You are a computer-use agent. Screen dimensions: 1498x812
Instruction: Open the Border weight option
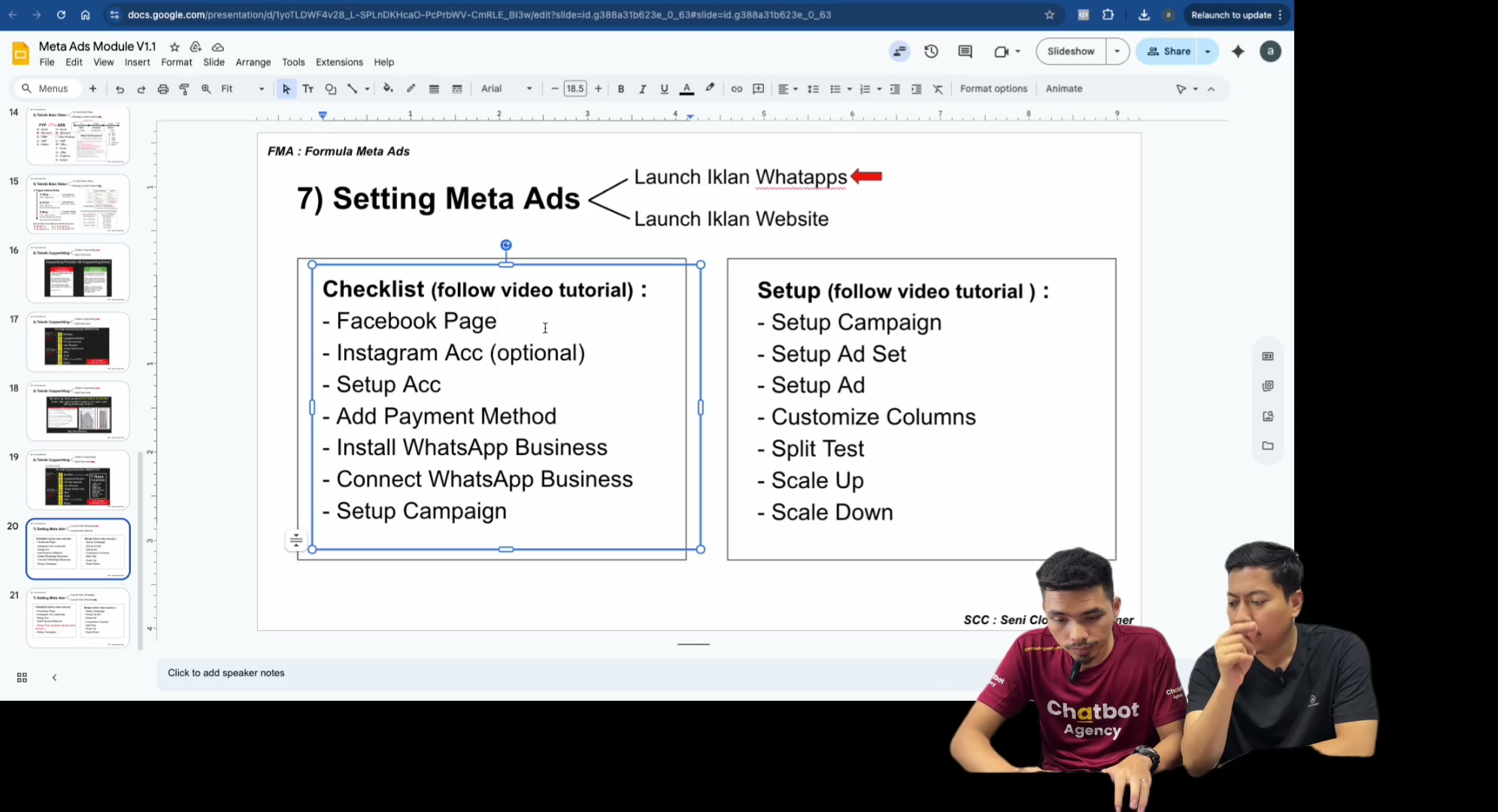pyautogui.click(x=434, y=89)
